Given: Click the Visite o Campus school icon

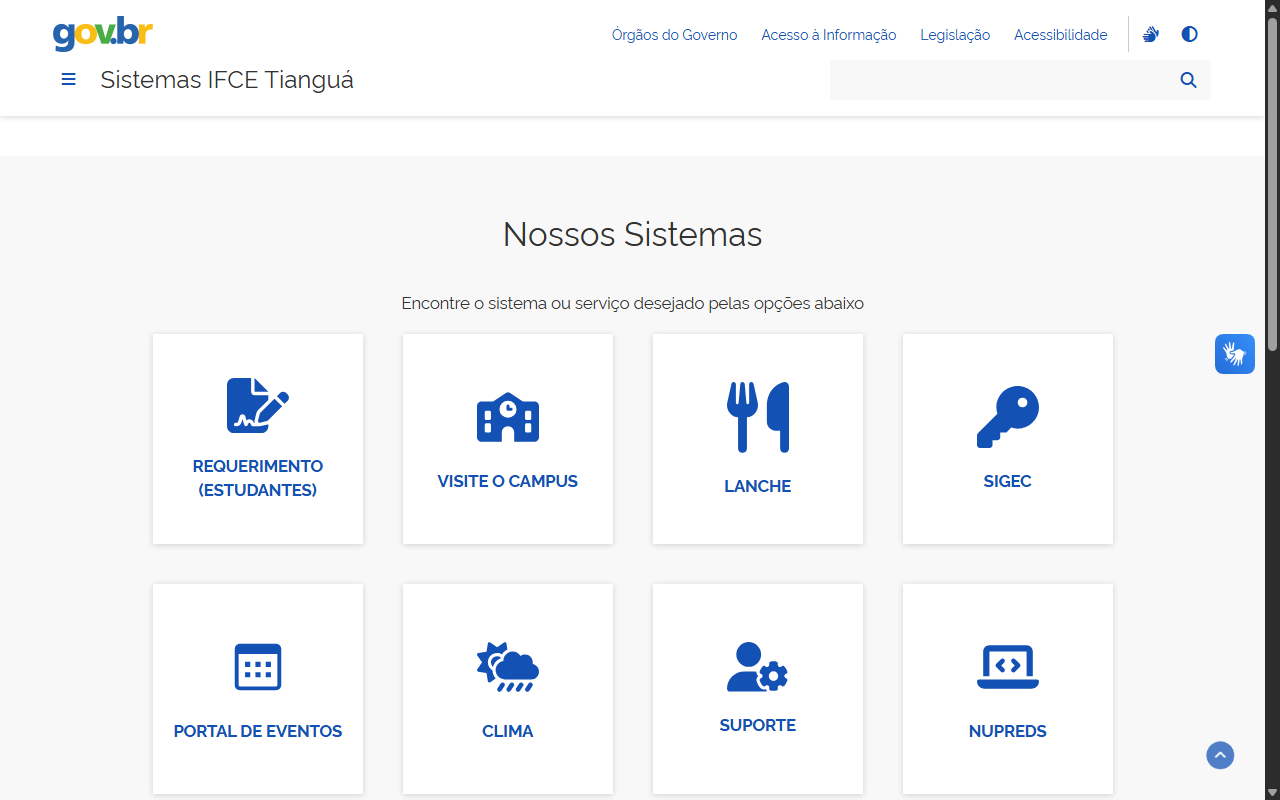Looking at the screenshot, I should click(508, 417).
